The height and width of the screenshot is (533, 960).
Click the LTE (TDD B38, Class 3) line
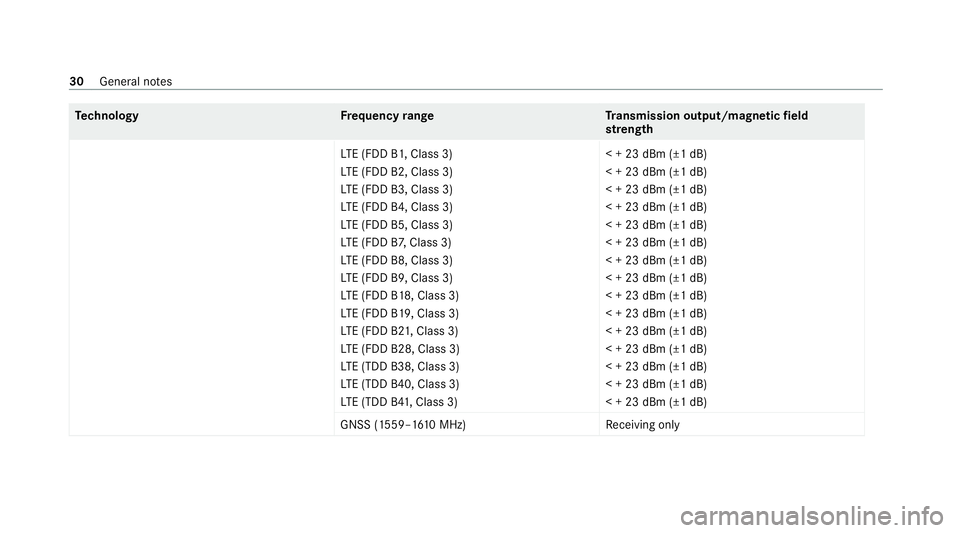[x=400, y=367]
